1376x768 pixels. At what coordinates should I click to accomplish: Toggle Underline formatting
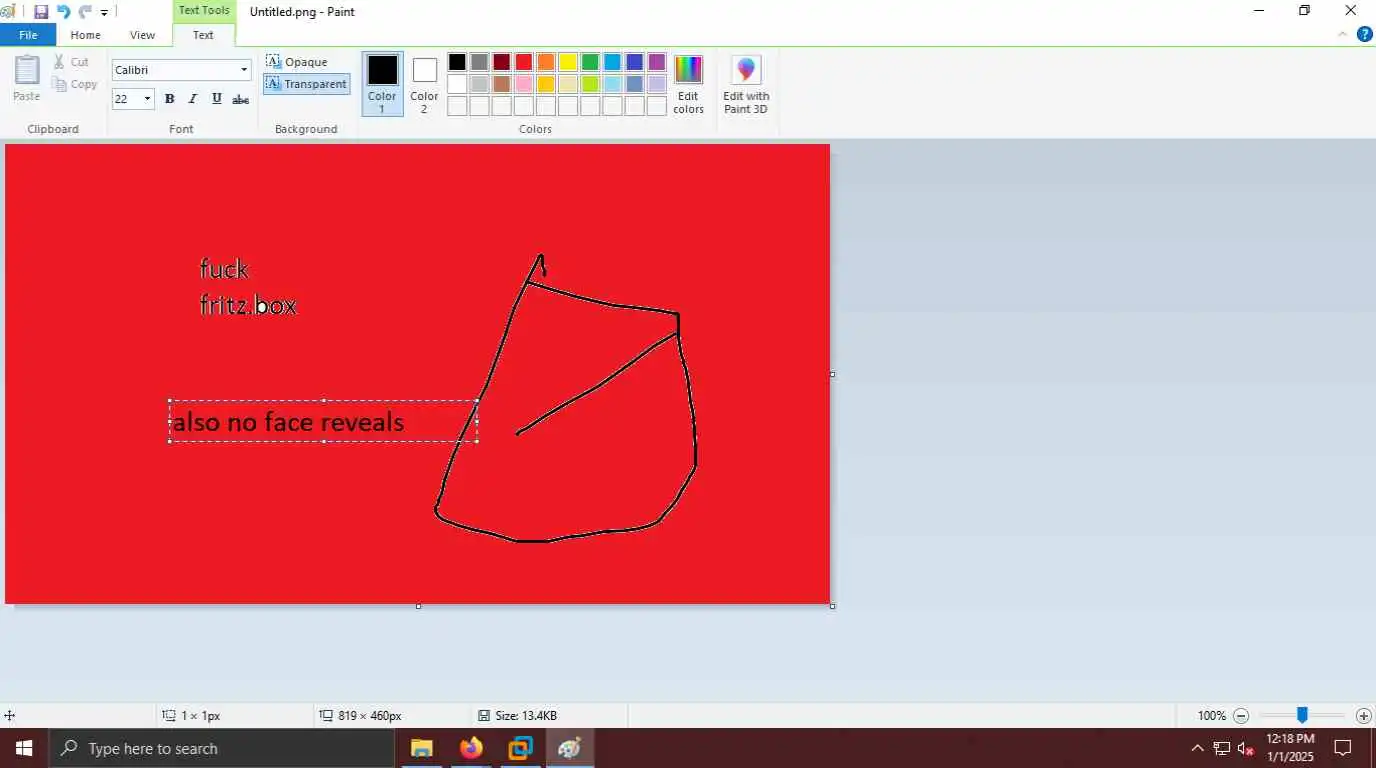click(216, 99)
